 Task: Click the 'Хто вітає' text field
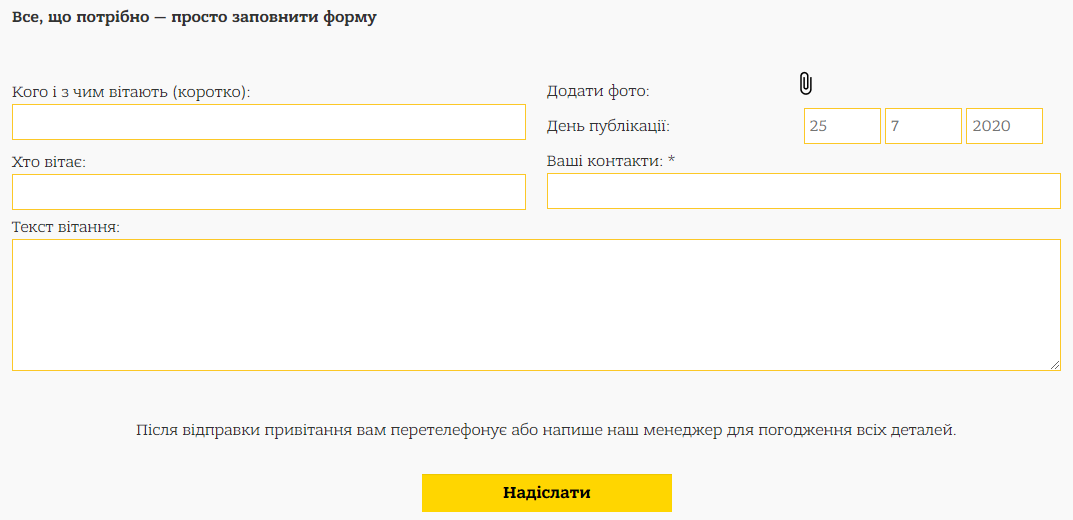(269, 192)
